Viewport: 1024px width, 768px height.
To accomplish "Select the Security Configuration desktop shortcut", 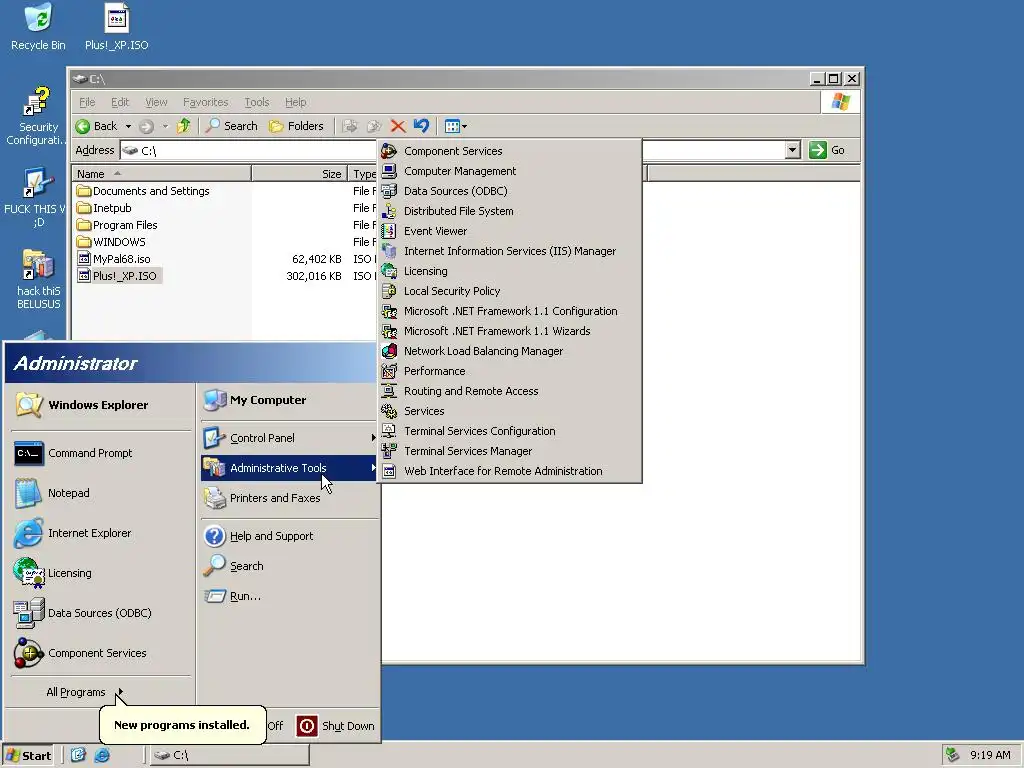I will point(38,116).
